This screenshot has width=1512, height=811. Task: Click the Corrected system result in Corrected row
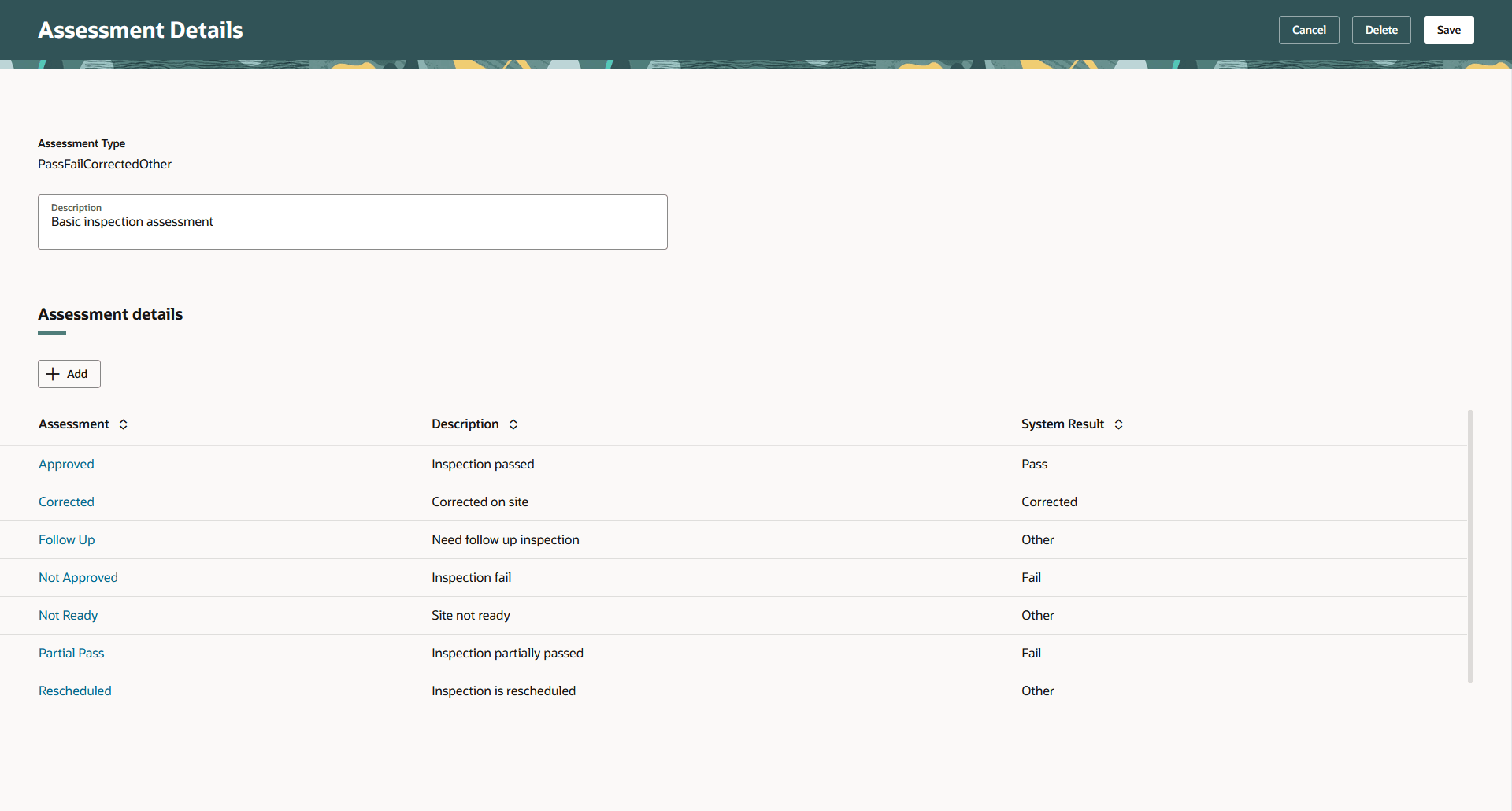point(1050,502)
